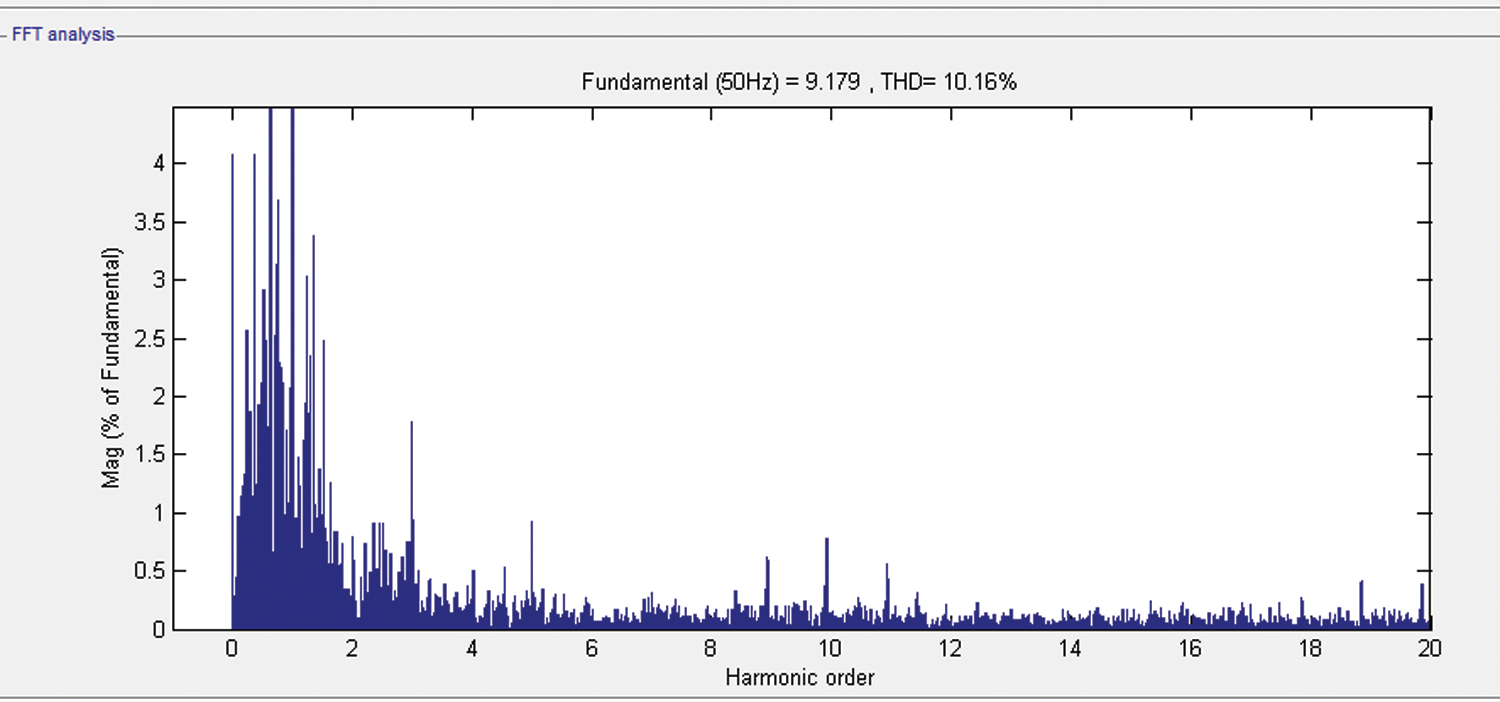Image resolution: width=1500 pixels, height=702 pixels.
Task: Click the Fundamental (50Hz) THD title text
Action: tap(799, 83)
